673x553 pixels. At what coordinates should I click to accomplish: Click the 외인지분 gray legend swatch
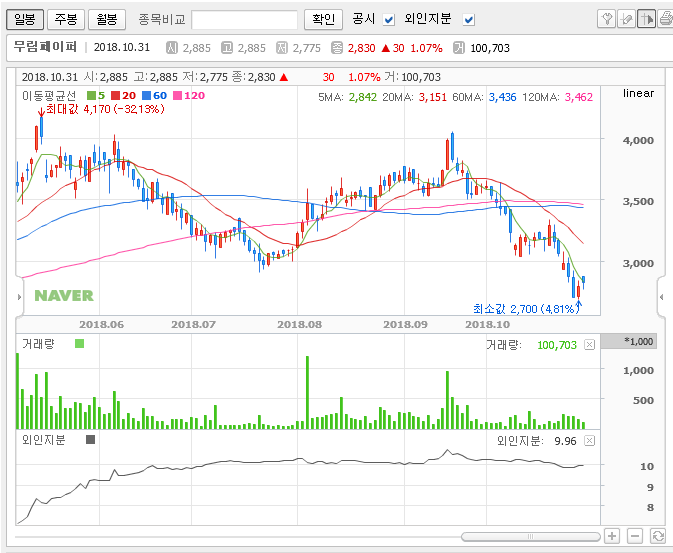coord(91,440)
